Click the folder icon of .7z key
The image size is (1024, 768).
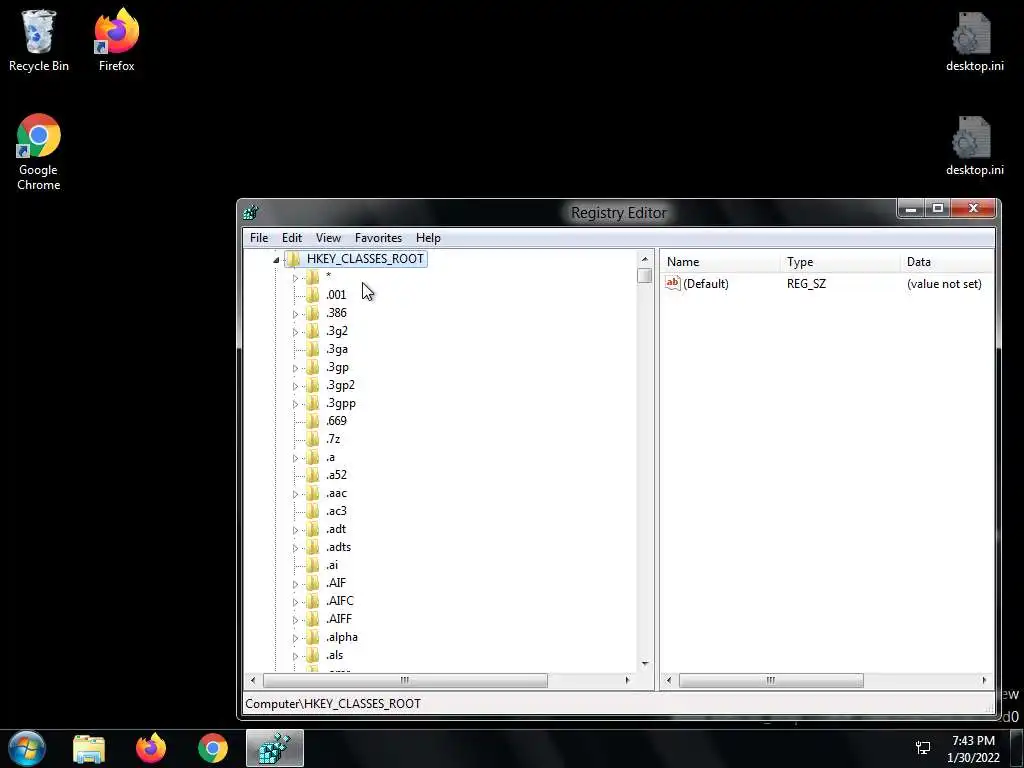tap(313, 439)
